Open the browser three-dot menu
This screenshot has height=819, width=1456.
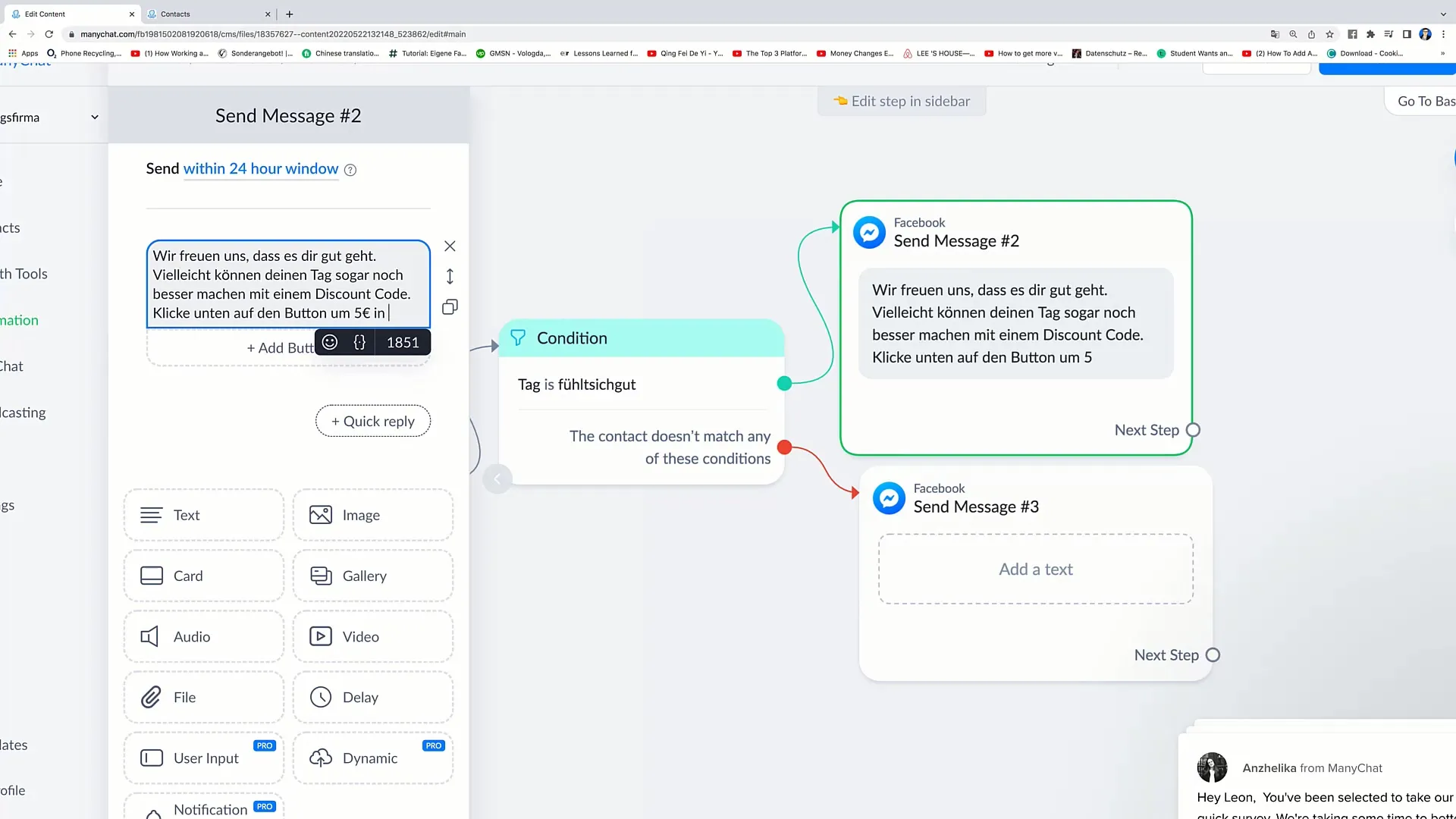(1444, 34)
